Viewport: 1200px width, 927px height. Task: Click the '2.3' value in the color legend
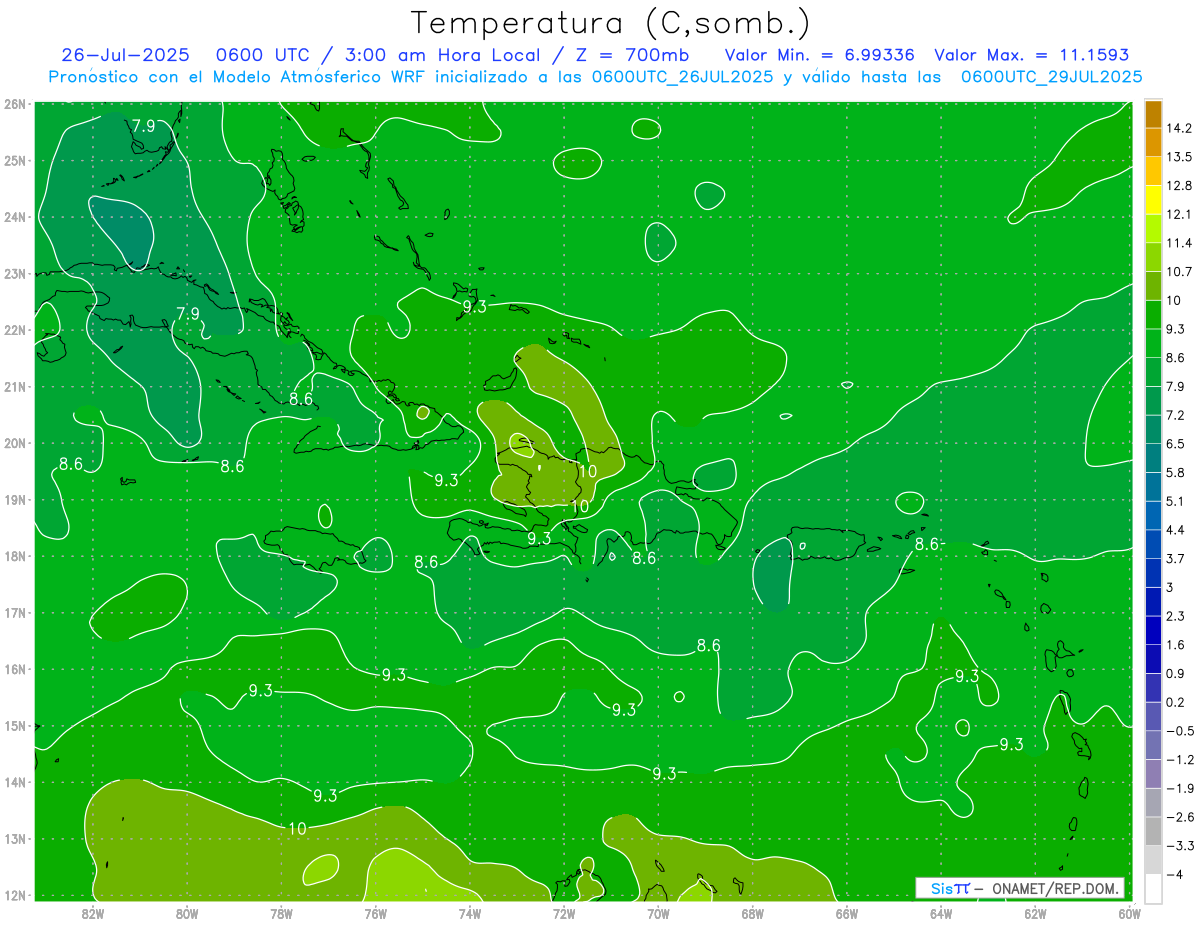[1175, 616]
